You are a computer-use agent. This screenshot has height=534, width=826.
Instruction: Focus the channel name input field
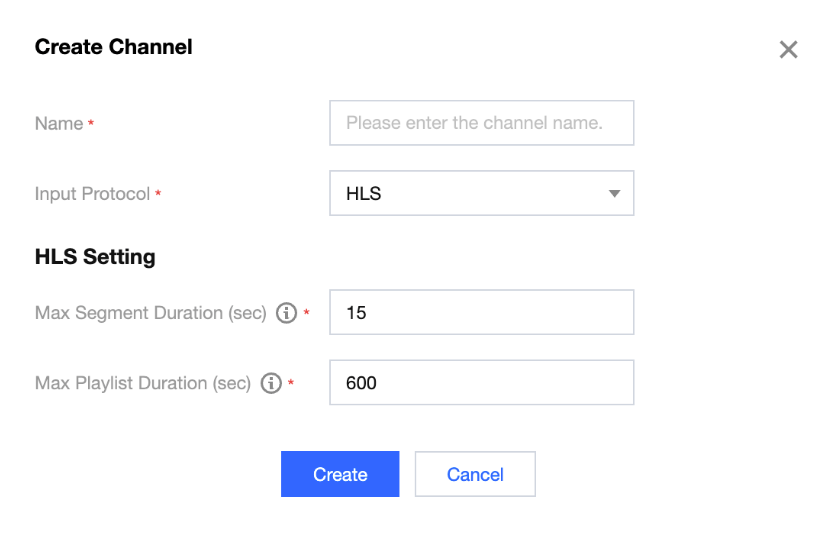point(481,123)
